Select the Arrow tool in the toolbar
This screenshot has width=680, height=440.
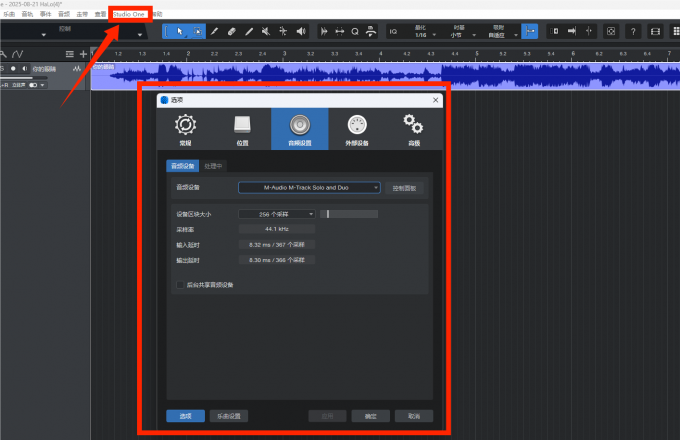[x=180, y=31]
